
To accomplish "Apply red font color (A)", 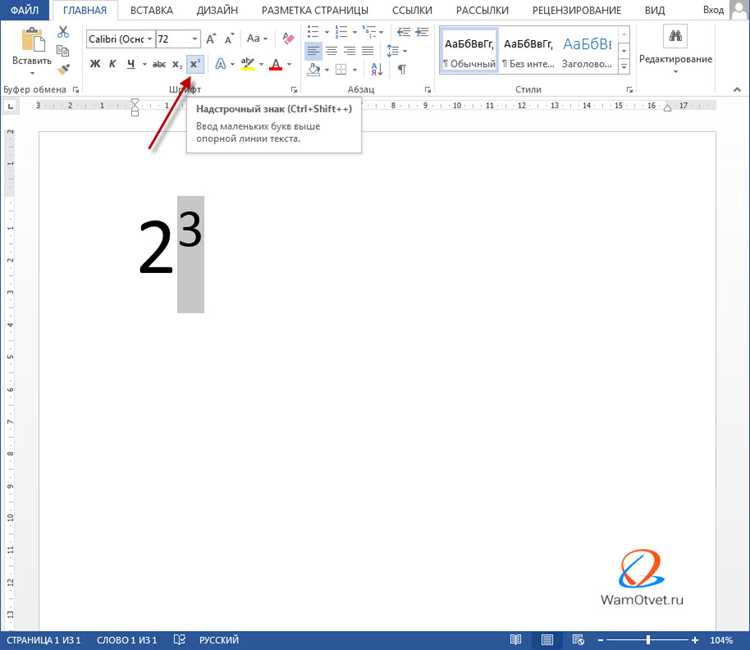I will coord(276,64).
